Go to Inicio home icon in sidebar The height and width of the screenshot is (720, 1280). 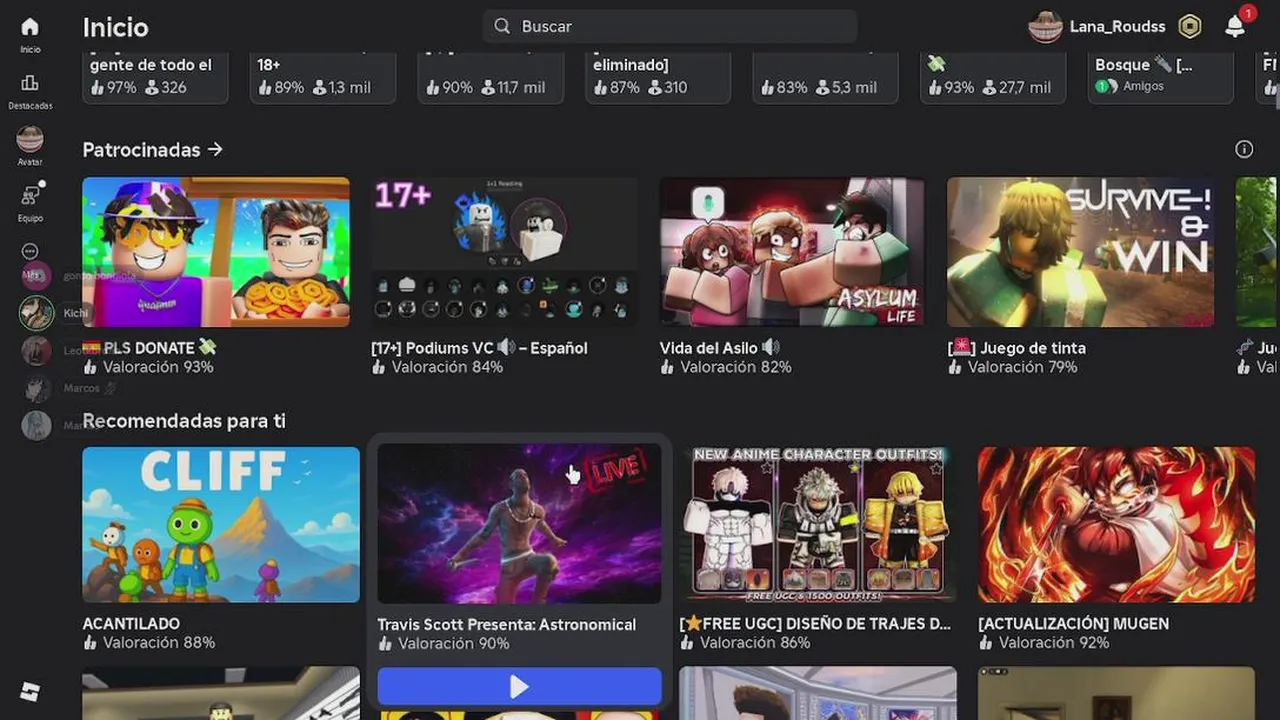pos(30,27)
